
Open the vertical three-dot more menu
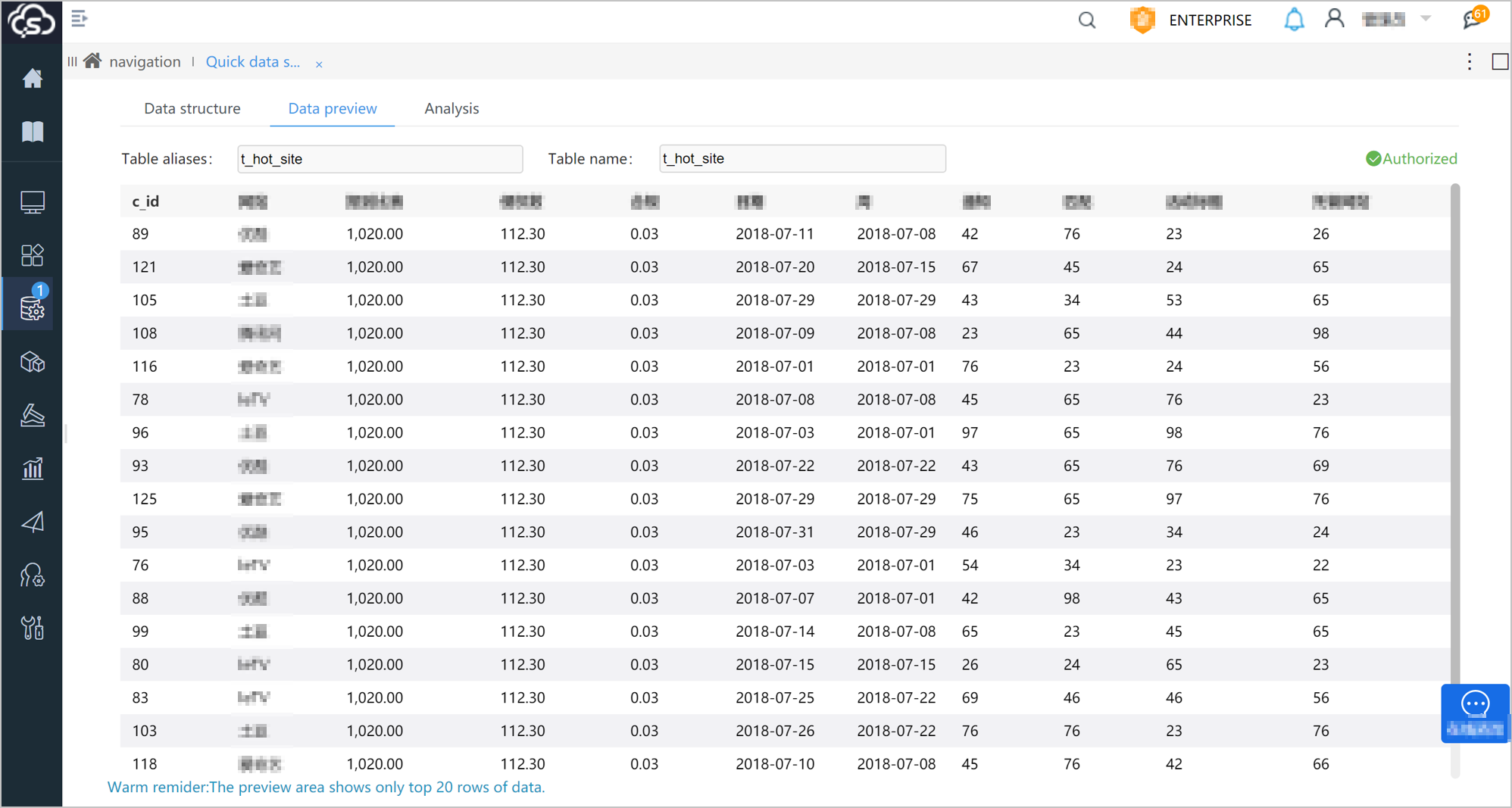coord(1470,62)
